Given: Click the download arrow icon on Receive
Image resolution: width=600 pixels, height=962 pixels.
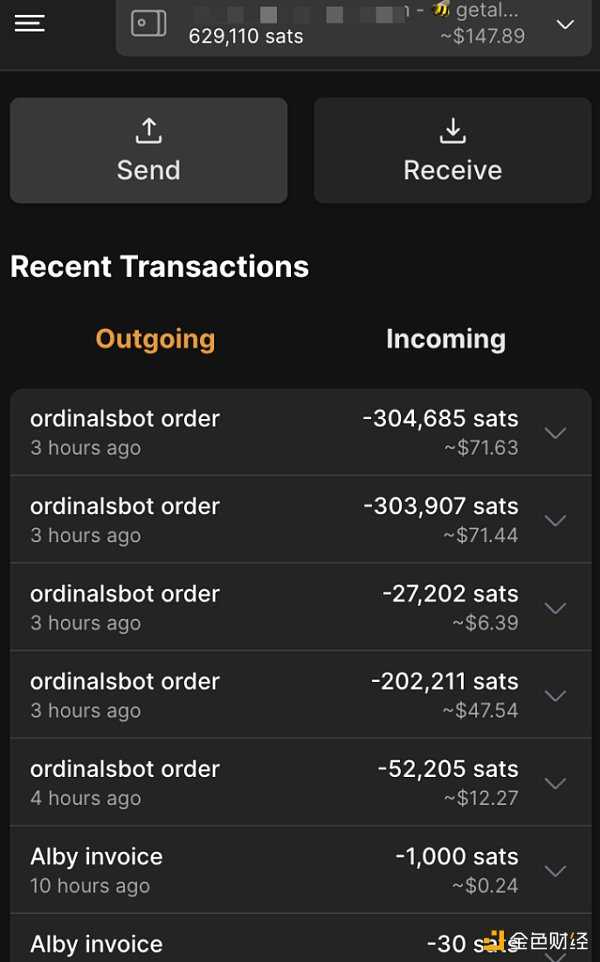Looking at the screenshot, I should [452, 130].
